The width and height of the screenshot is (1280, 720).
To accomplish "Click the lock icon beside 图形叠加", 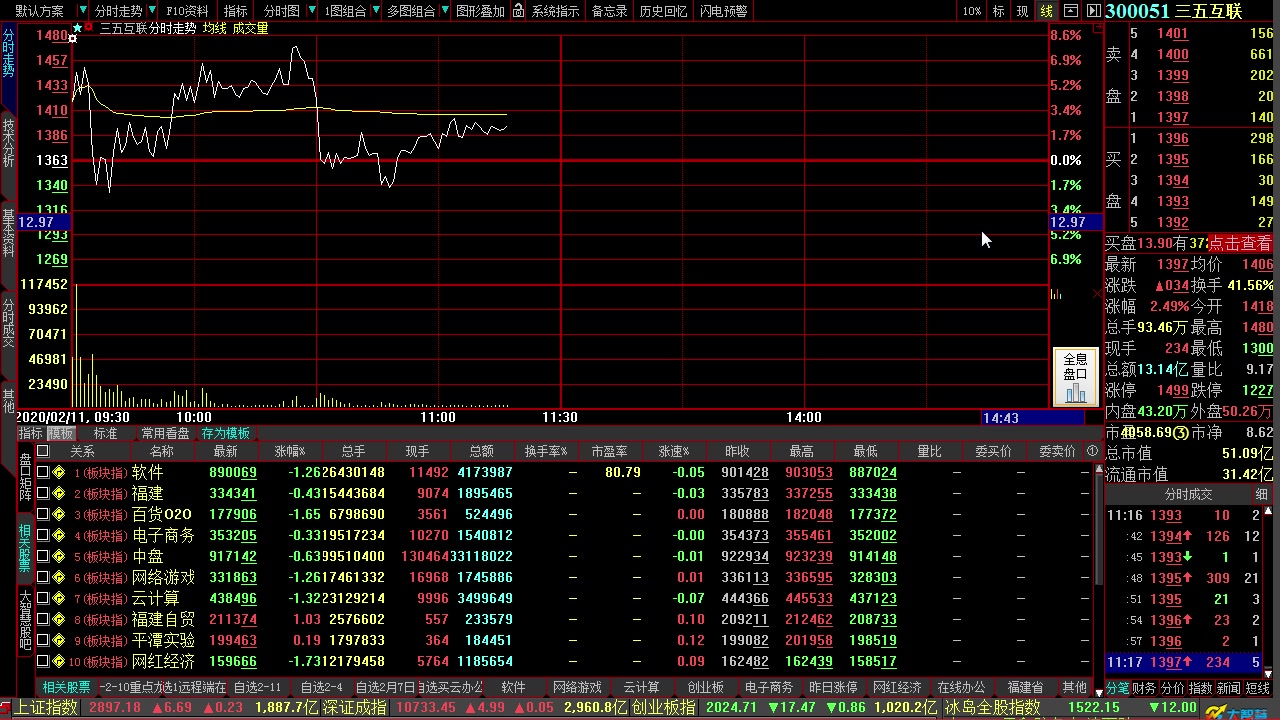I will [x=518, y=11].
